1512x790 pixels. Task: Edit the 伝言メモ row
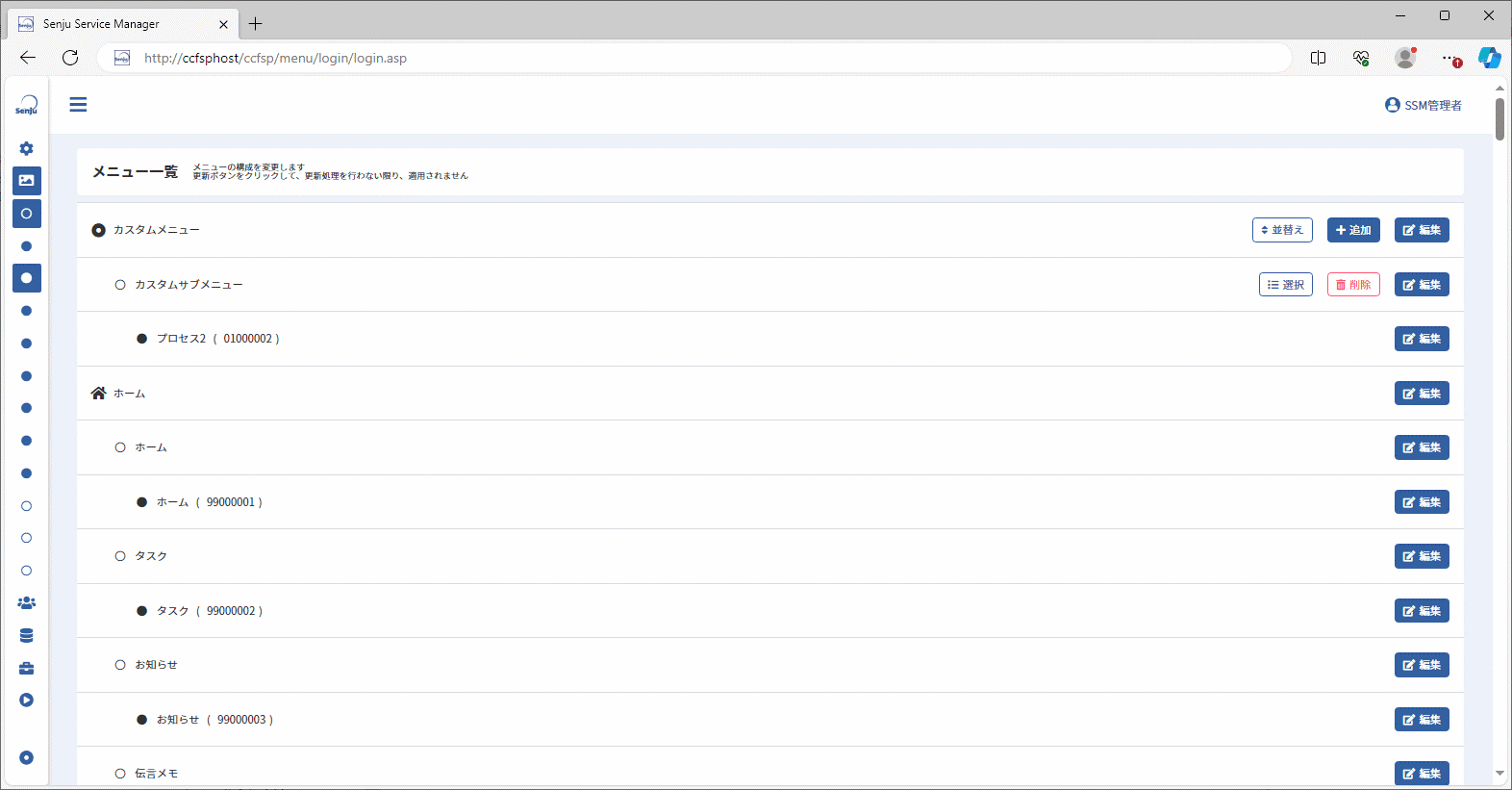coord(1422,774)
